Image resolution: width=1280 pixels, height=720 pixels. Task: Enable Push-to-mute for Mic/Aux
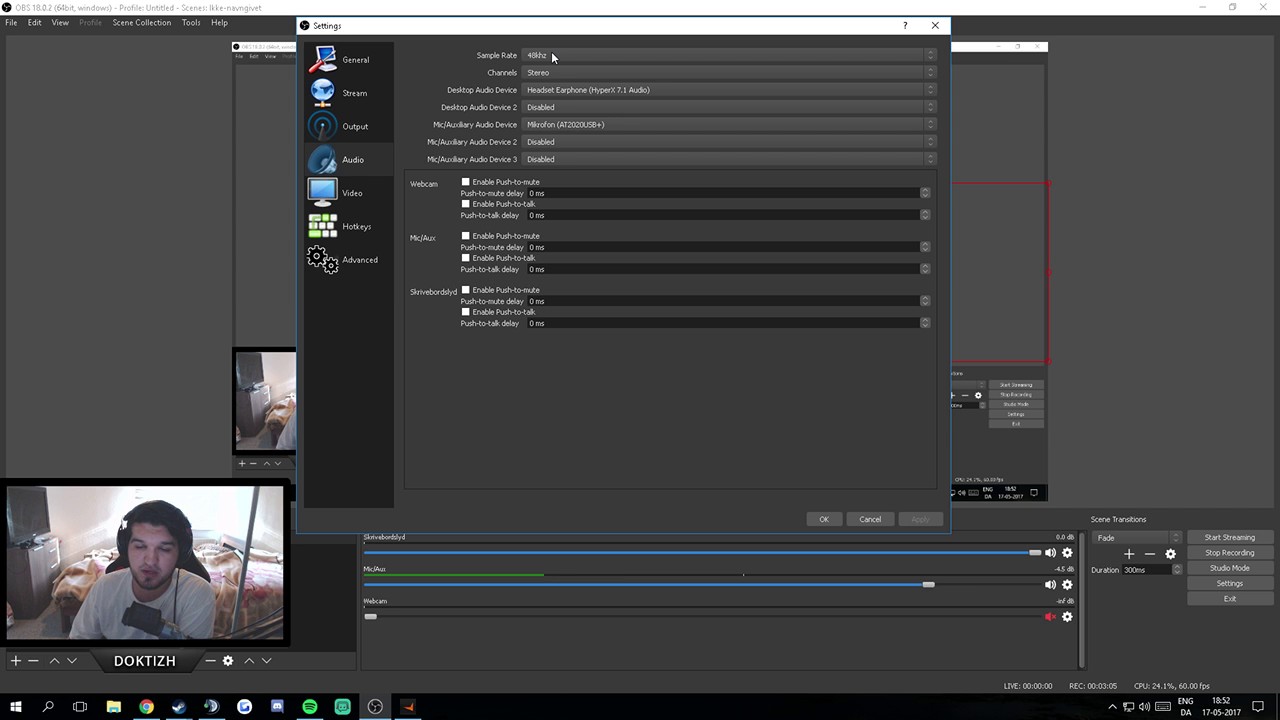pyautogui.click(x=465, y=236)
